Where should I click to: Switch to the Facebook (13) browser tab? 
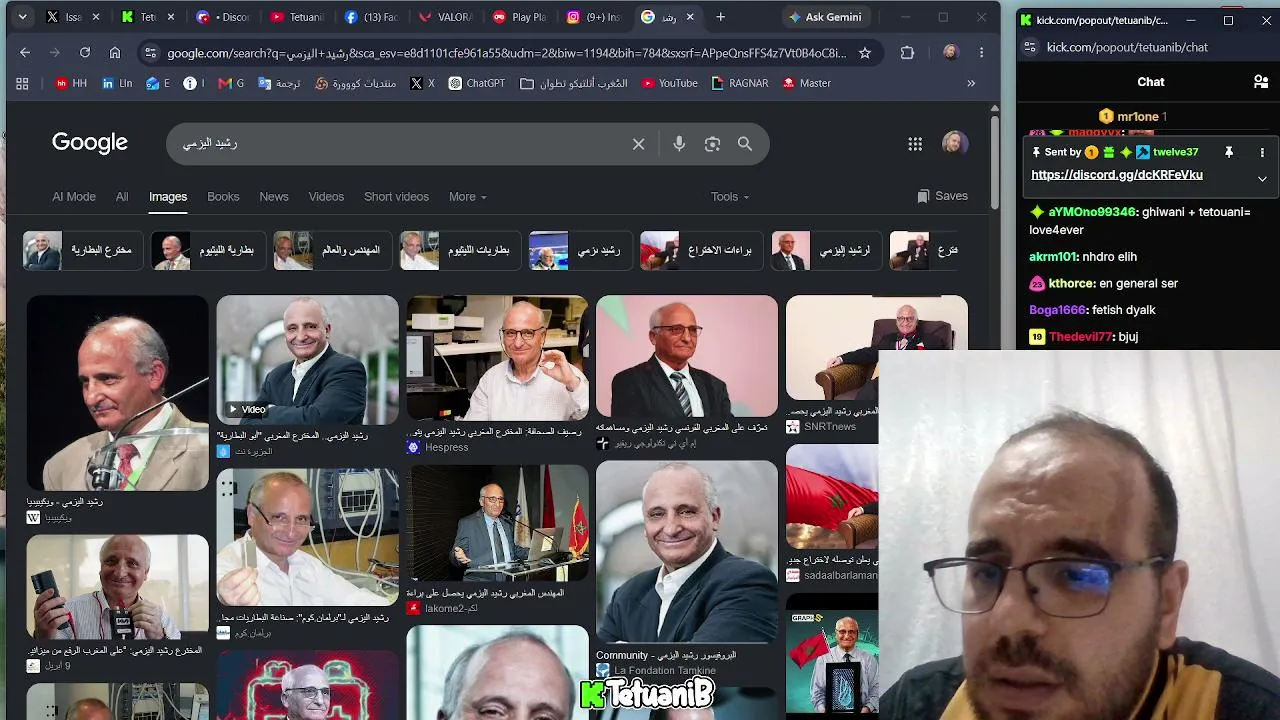click(372, 17)
